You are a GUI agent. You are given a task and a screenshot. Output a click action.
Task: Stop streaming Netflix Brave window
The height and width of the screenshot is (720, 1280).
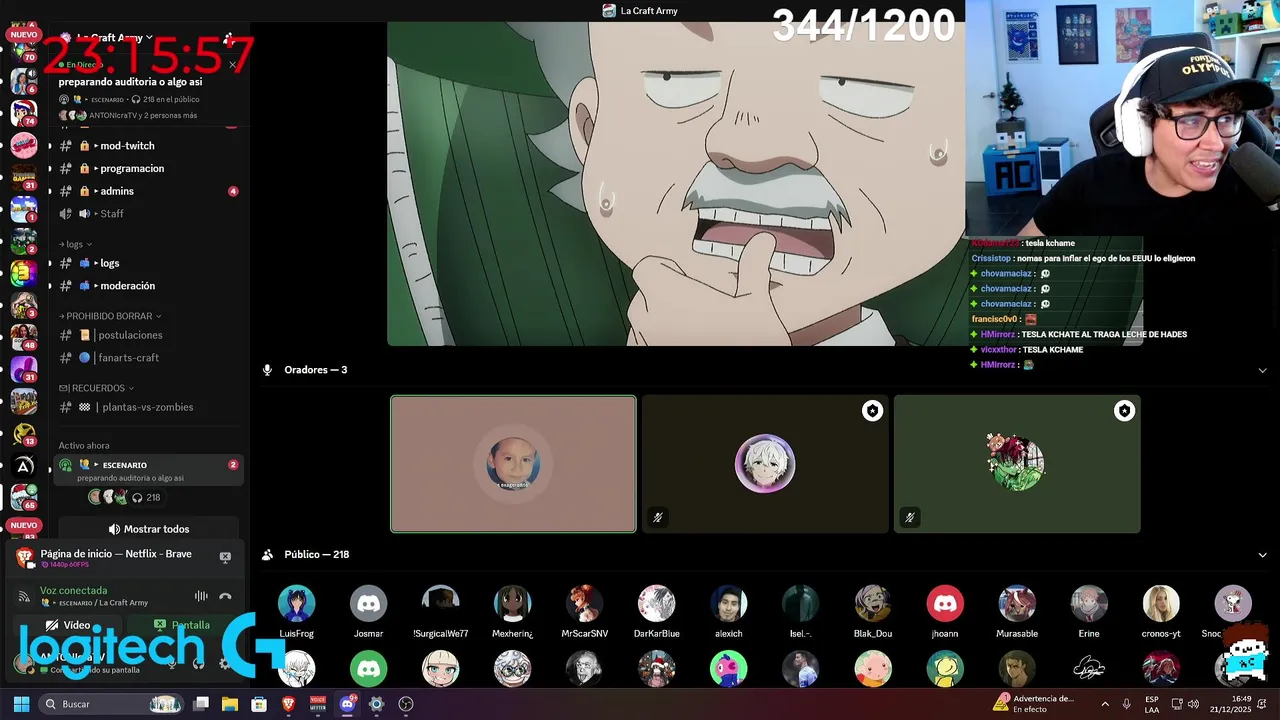(x=225, y=557)
